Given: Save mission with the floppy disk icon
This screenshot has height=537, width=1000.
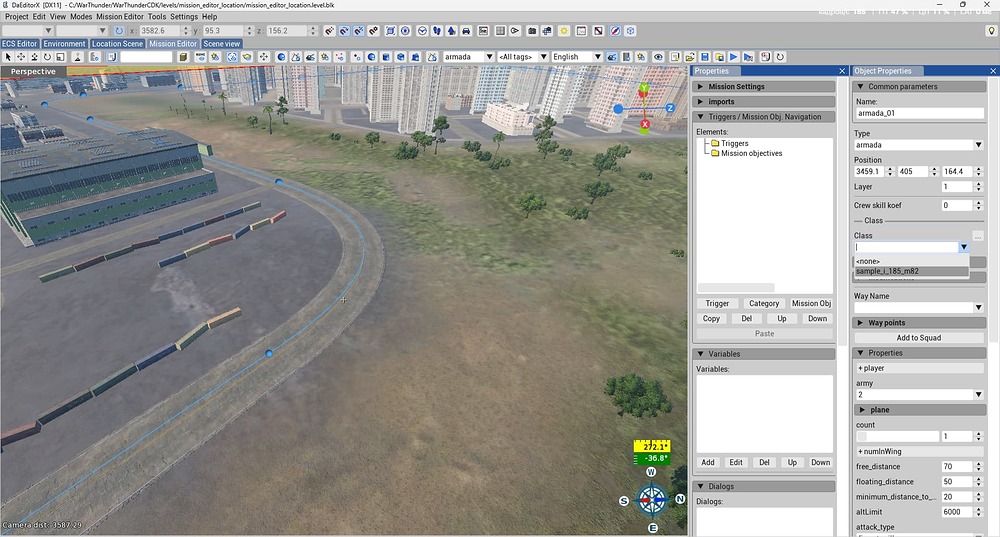Looking at the screenshot, I should pos(705,57).
